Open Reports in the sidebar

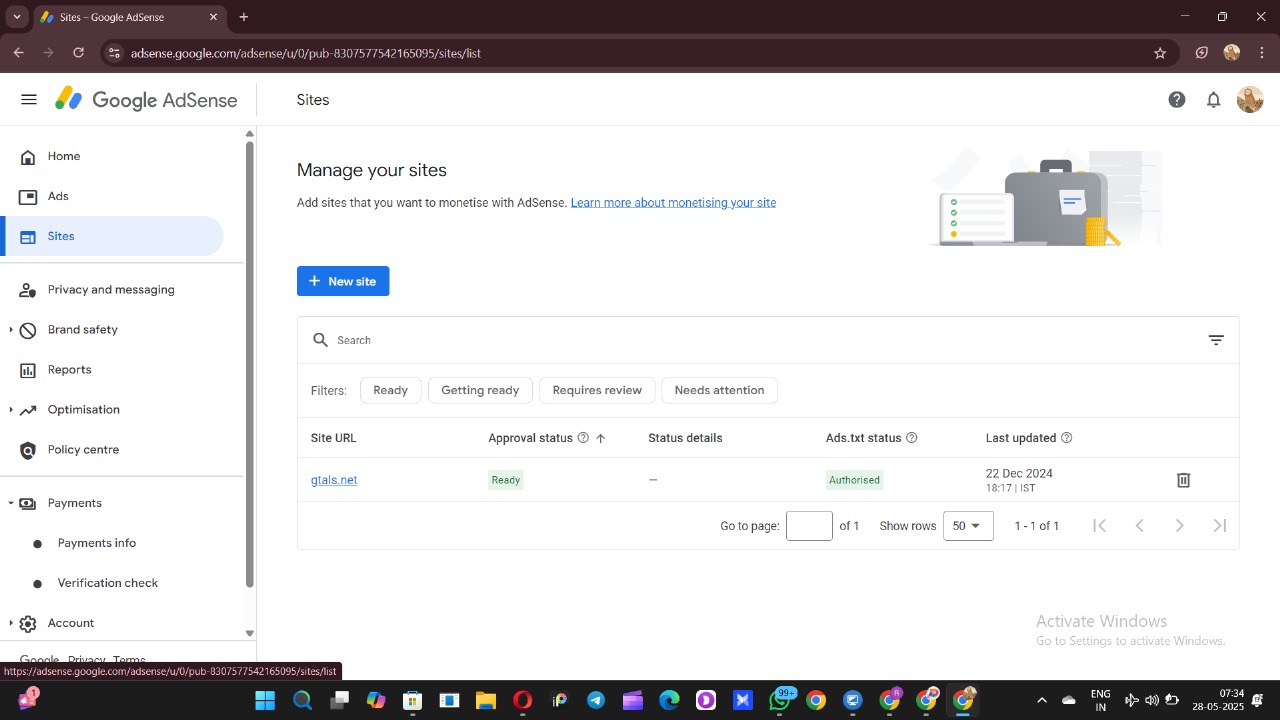coord(112,370)
